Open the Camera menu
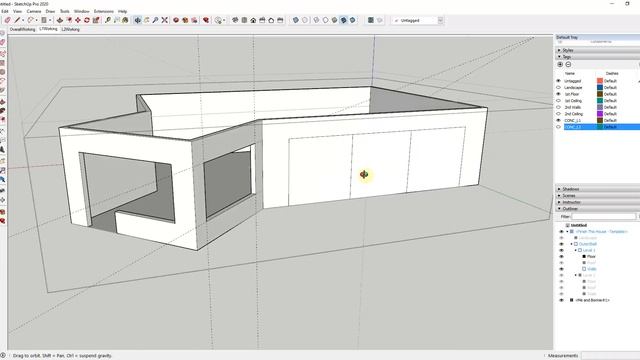The height and width of the screenshot is (360, 640). coord(34,11)
